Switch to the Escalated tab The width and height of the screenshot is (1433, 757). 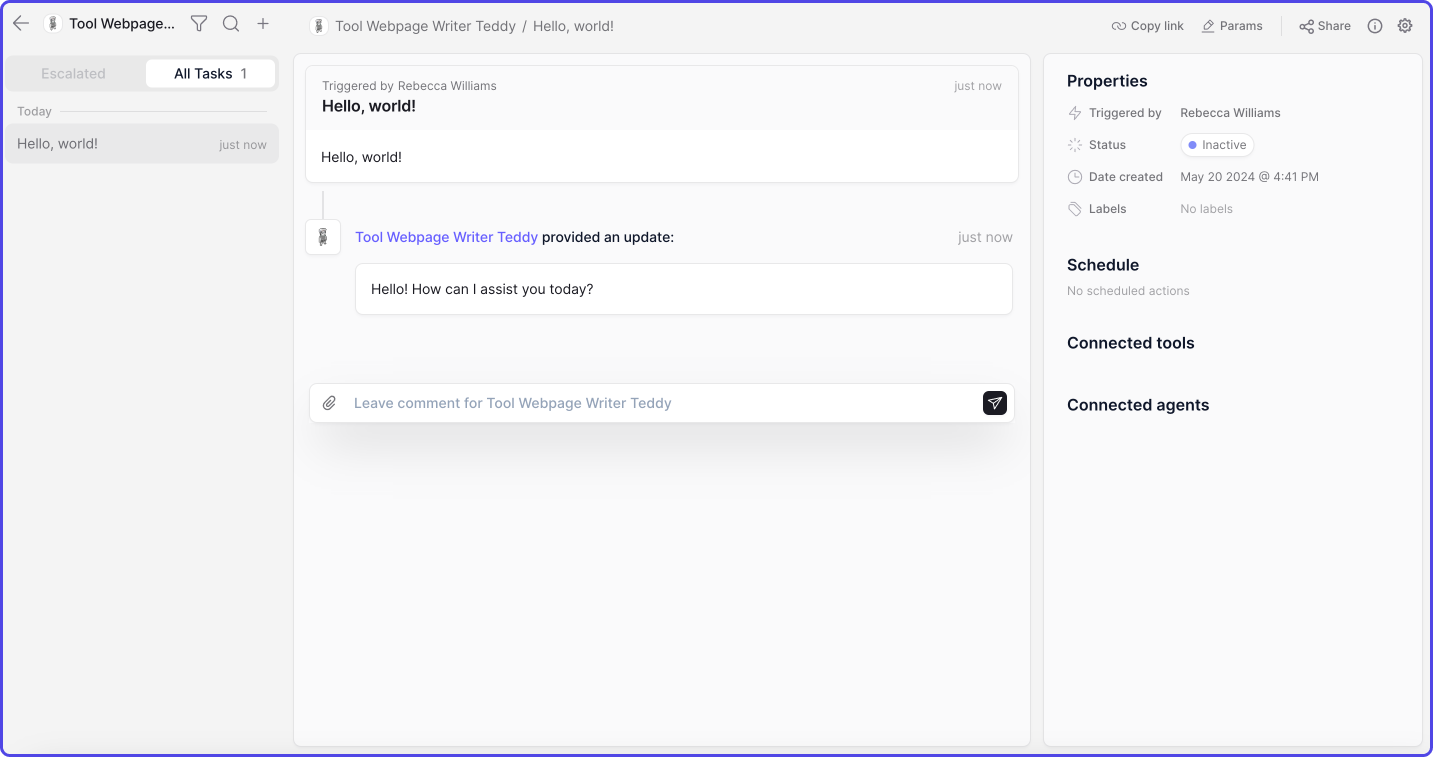pyautogui.click(x=74, y=74)
